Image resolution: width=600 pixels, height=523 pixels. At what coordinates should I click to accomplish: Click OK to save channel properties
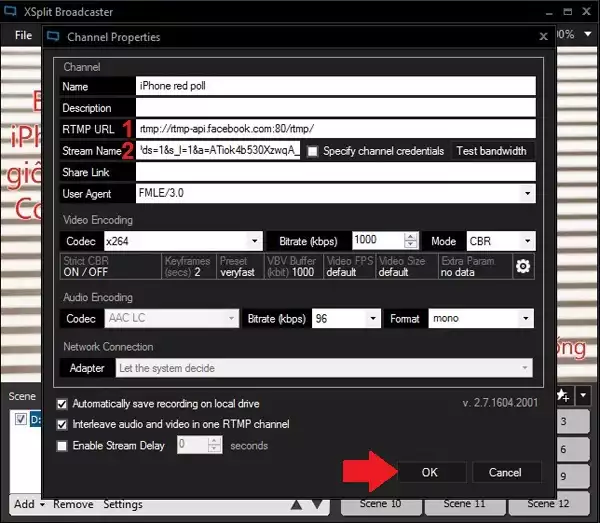pyautogui.click(x=432, y=472)
